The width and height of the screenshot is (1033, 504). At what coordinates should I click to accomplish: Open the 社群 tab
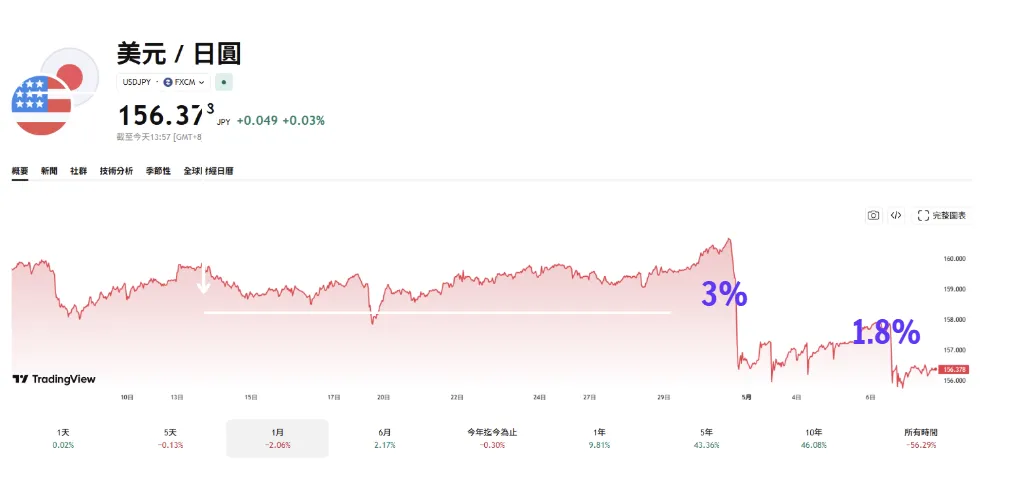78,171
